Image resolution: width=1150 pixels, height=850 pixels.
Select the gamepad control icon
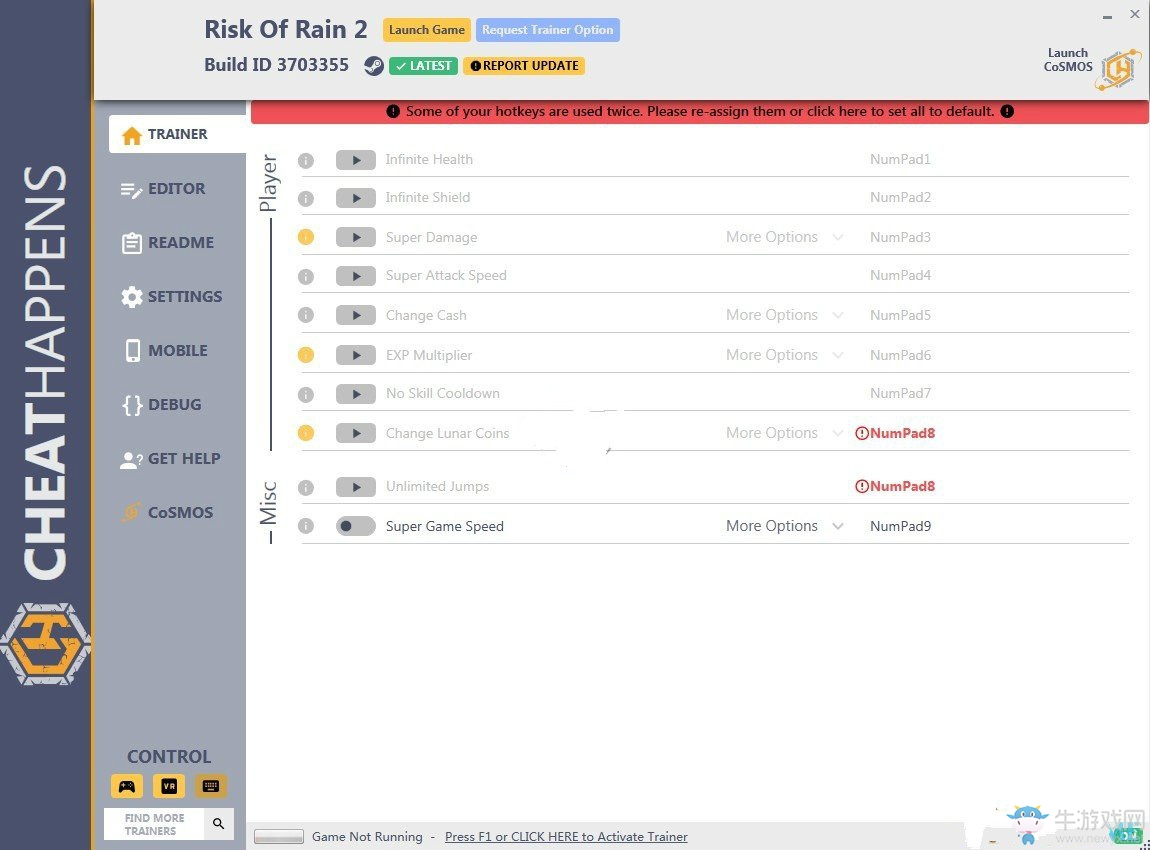click(127, 786)
